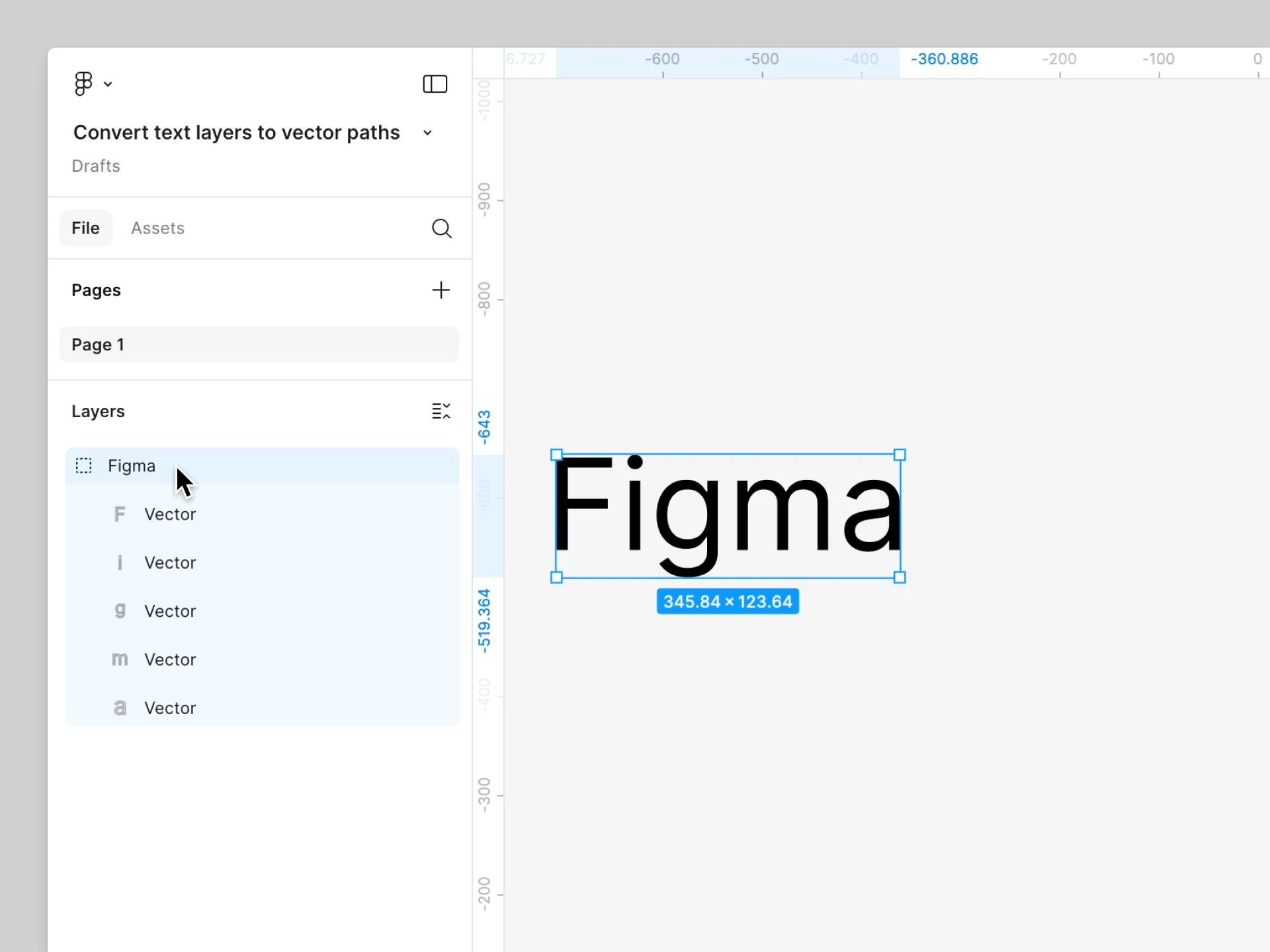Open the Drafts location link
The image size is (1270, 952).
96,166
